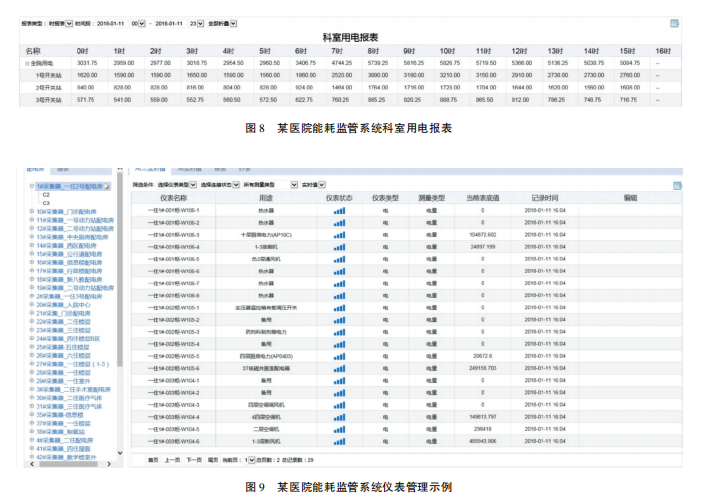Open the 实时值 dropdown
Screen dimensions: 708x498
coord(322,185)
